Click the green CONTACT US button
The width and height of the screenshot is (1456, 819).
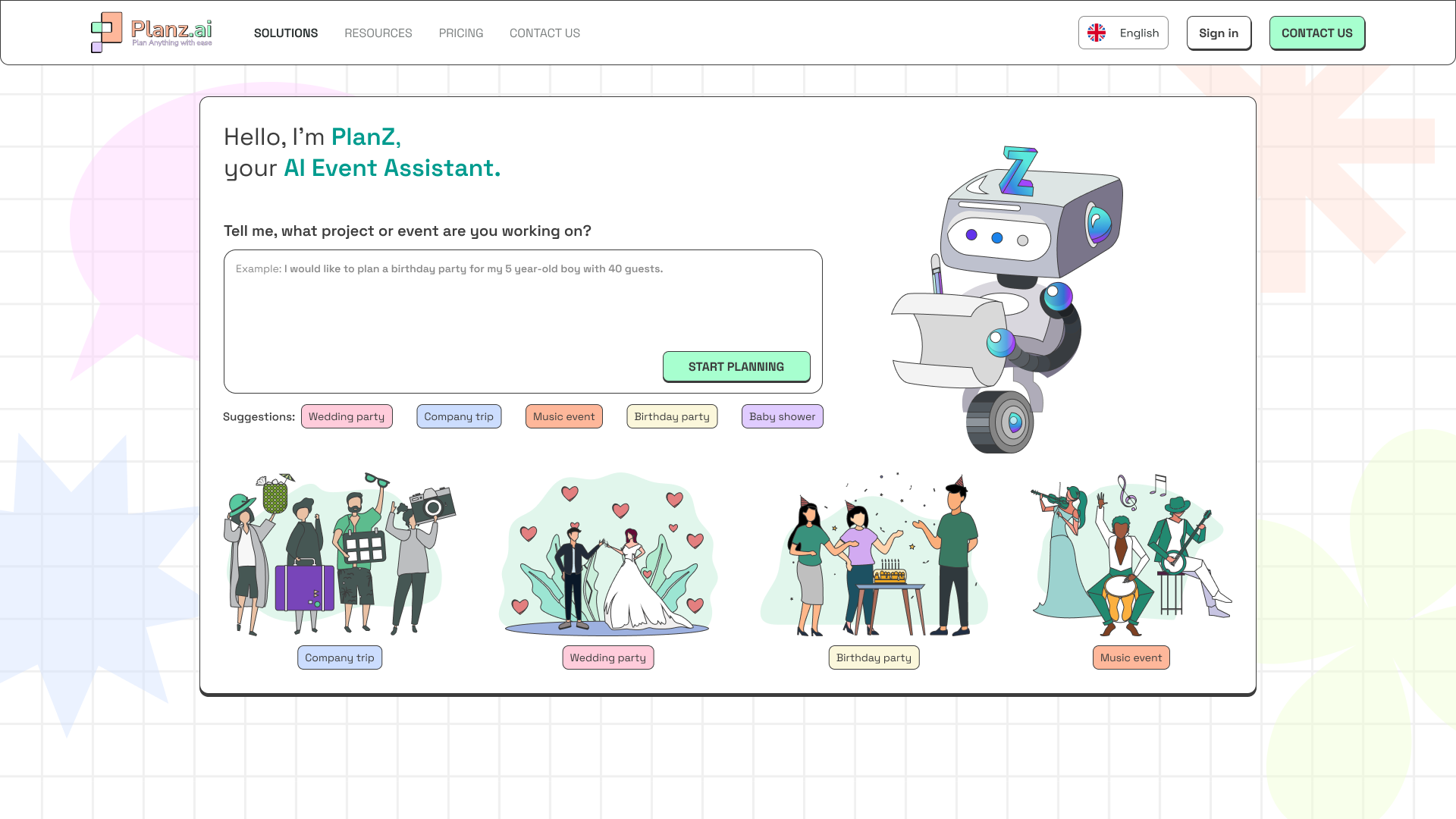coord(1316,33)
